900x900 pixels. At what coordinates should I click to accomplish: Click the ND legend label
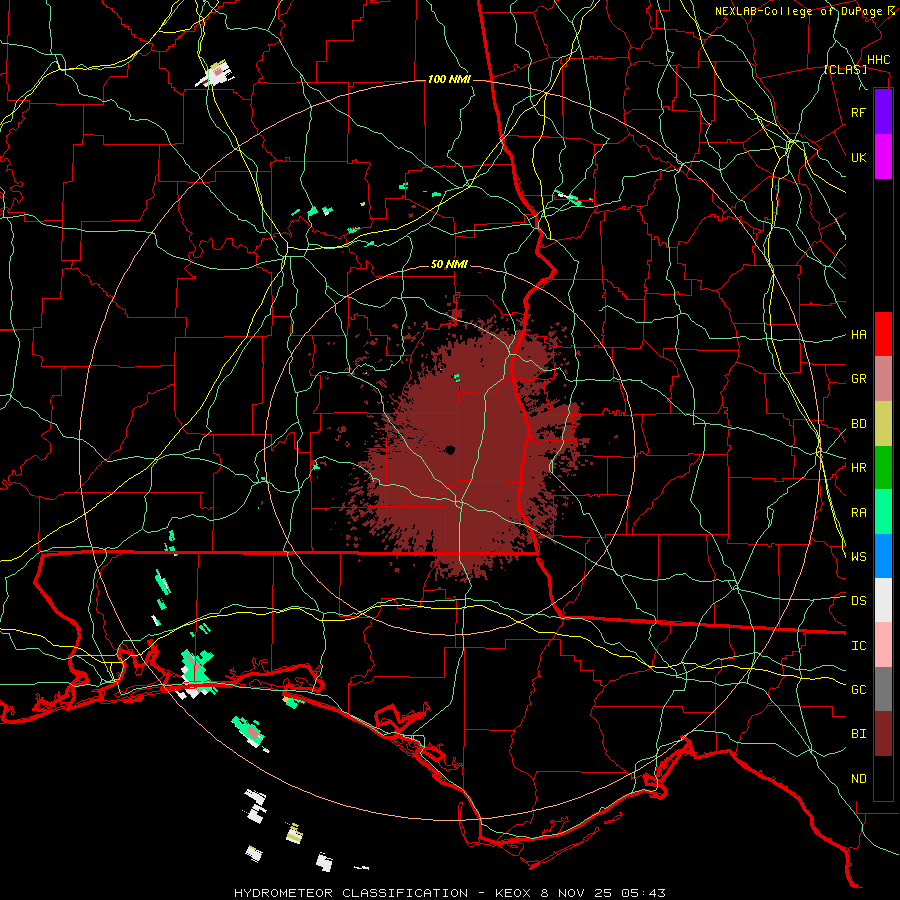click(x=859, y=779)
